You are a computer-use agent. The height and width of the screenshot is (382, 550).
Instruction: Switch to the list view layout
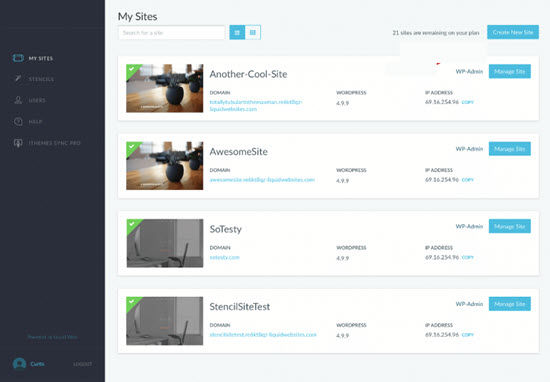click(237, 33)
